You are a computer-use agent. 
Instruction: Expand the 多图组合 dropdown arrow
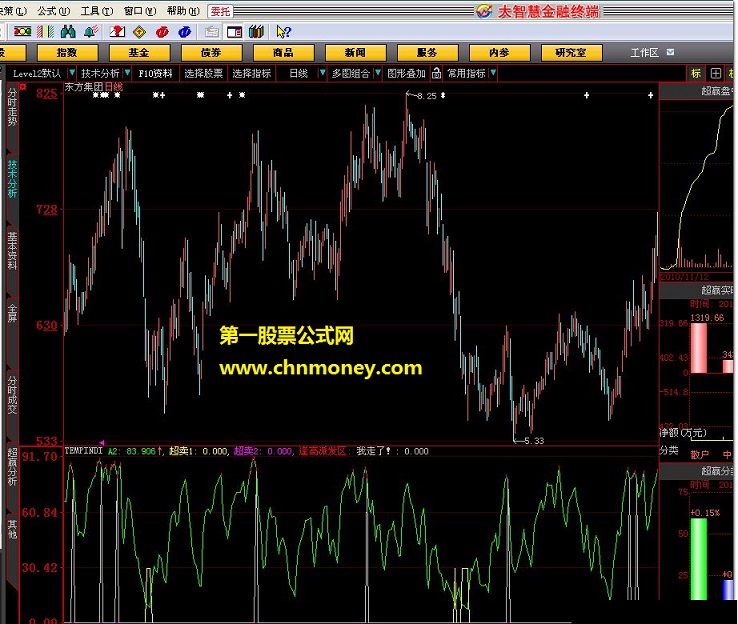pos(377,73)
